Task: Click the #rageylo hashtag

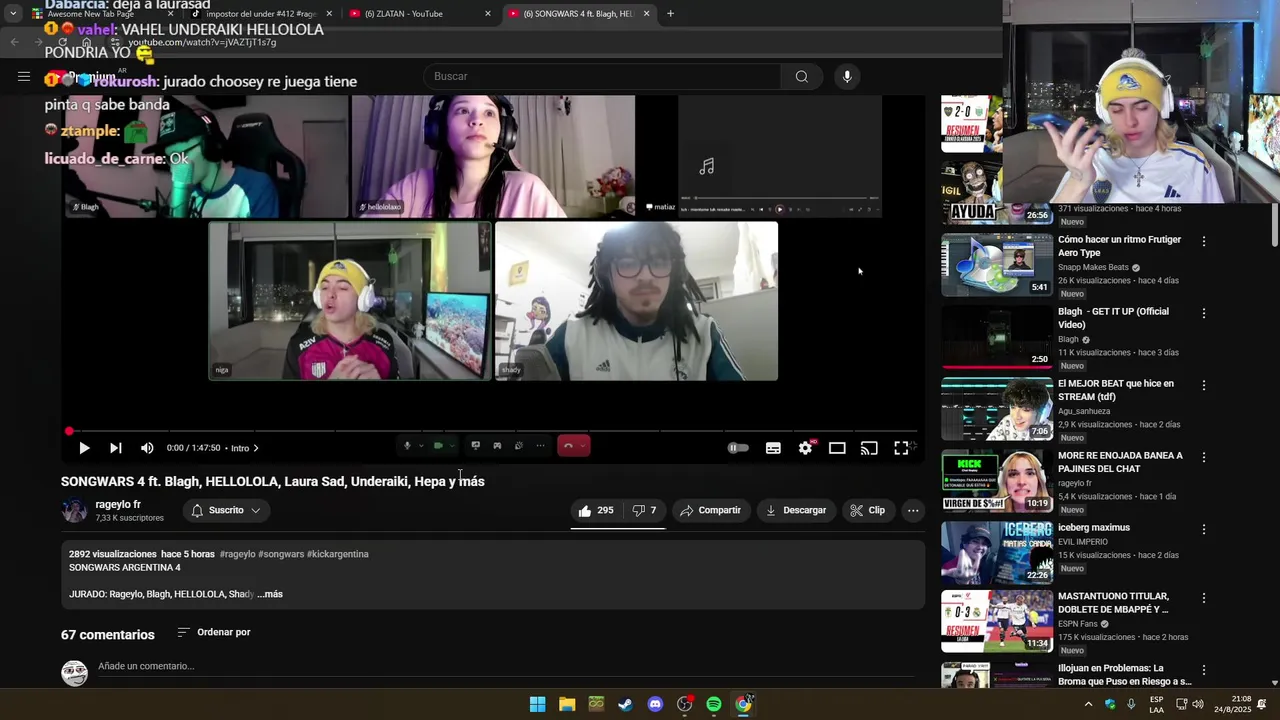Action: coord(237,554)
